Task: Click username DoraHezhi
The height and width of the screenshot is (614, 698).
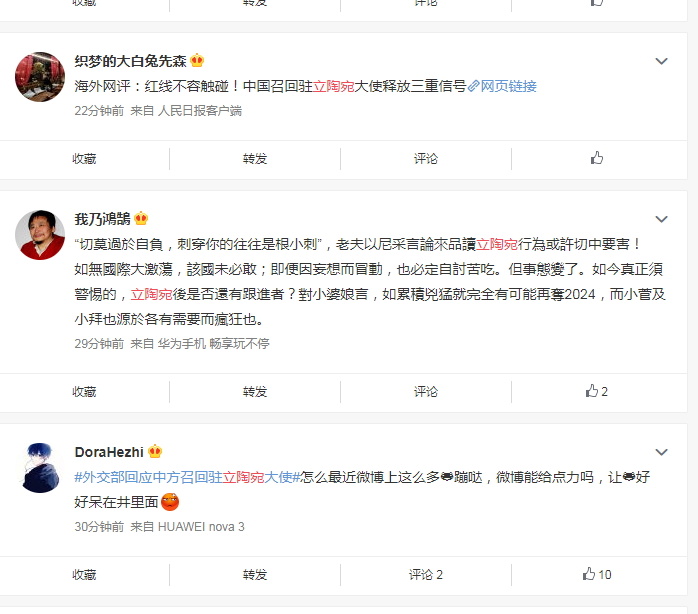Action: click(x=109, y=452)
